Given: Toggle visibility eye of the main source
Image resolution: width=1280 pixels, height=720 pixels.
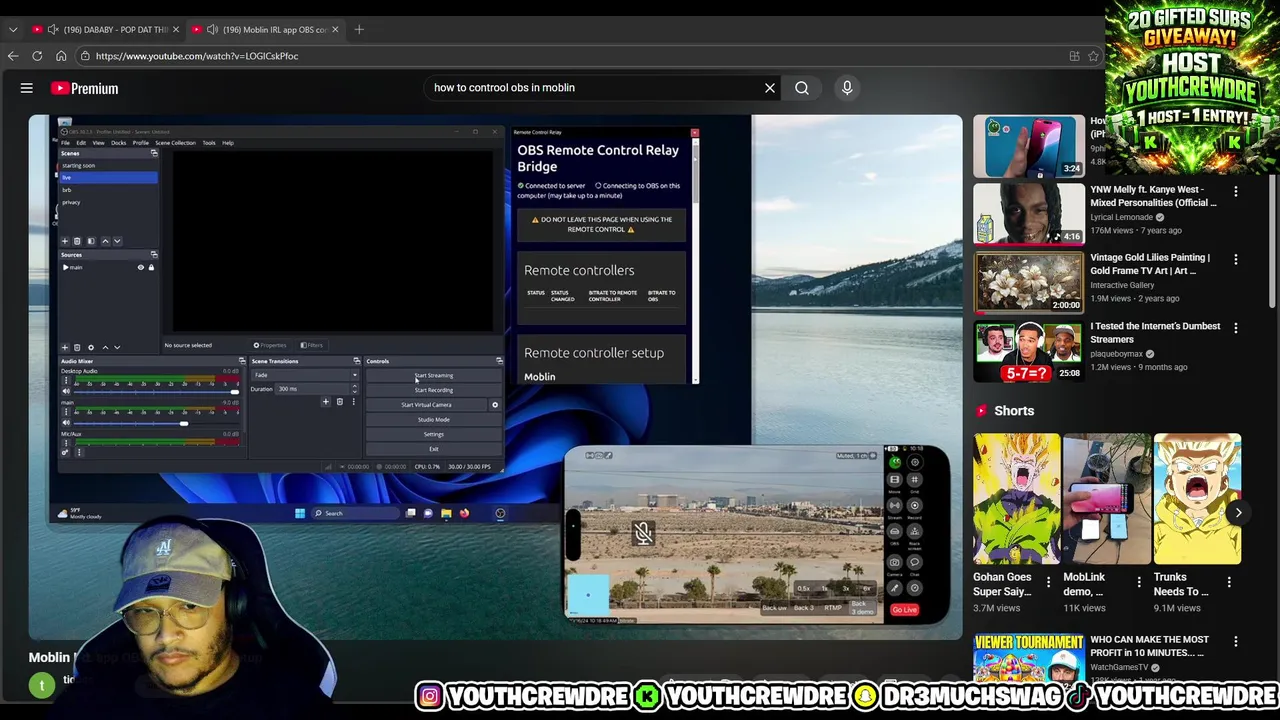Looking at the screenshot, I should [140, 267].
